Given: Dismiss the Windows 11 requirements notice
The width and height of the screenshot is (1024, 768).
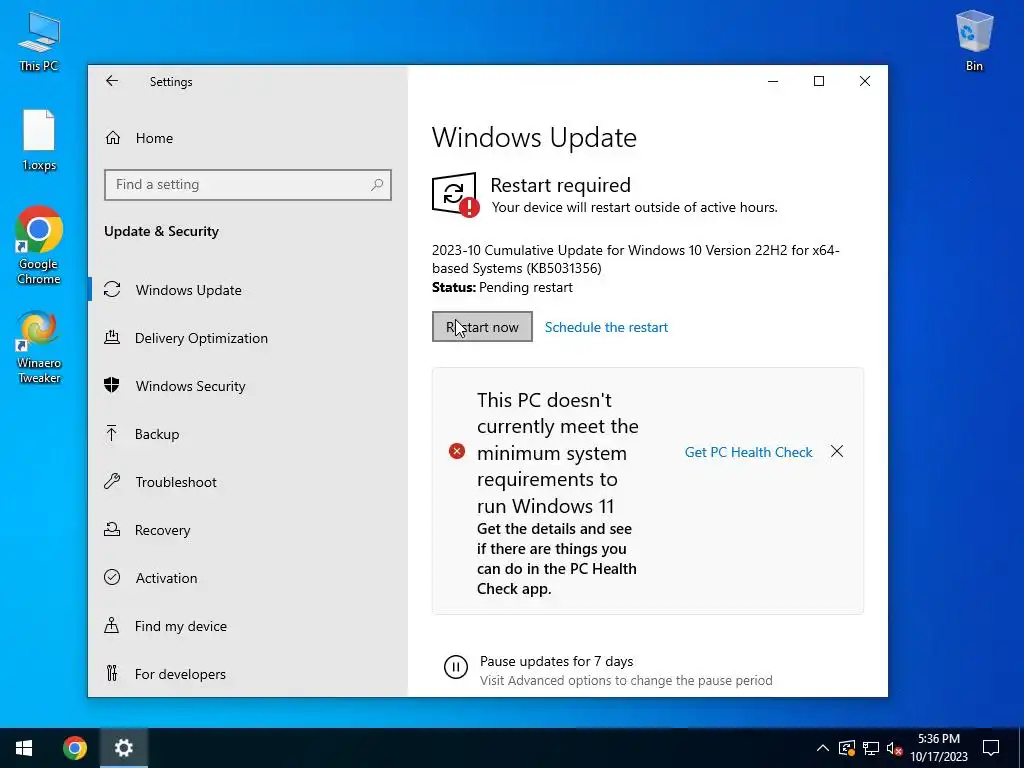Looking at the screenshot, I should (837, 451).
